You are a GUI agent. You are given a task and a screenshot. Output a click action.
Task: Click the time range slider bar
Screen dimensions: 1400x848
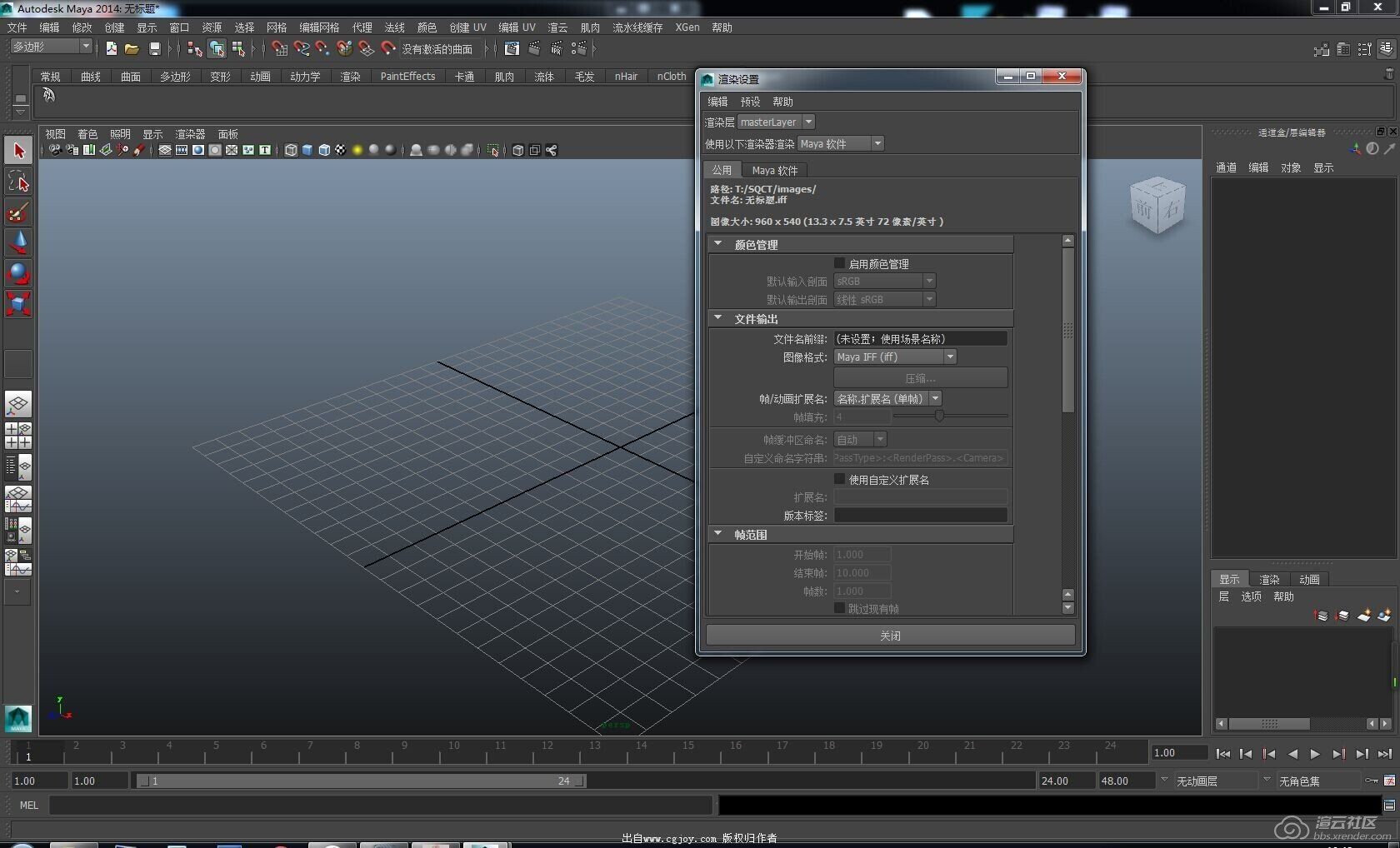pyautogui.click(x=361, y=781)
